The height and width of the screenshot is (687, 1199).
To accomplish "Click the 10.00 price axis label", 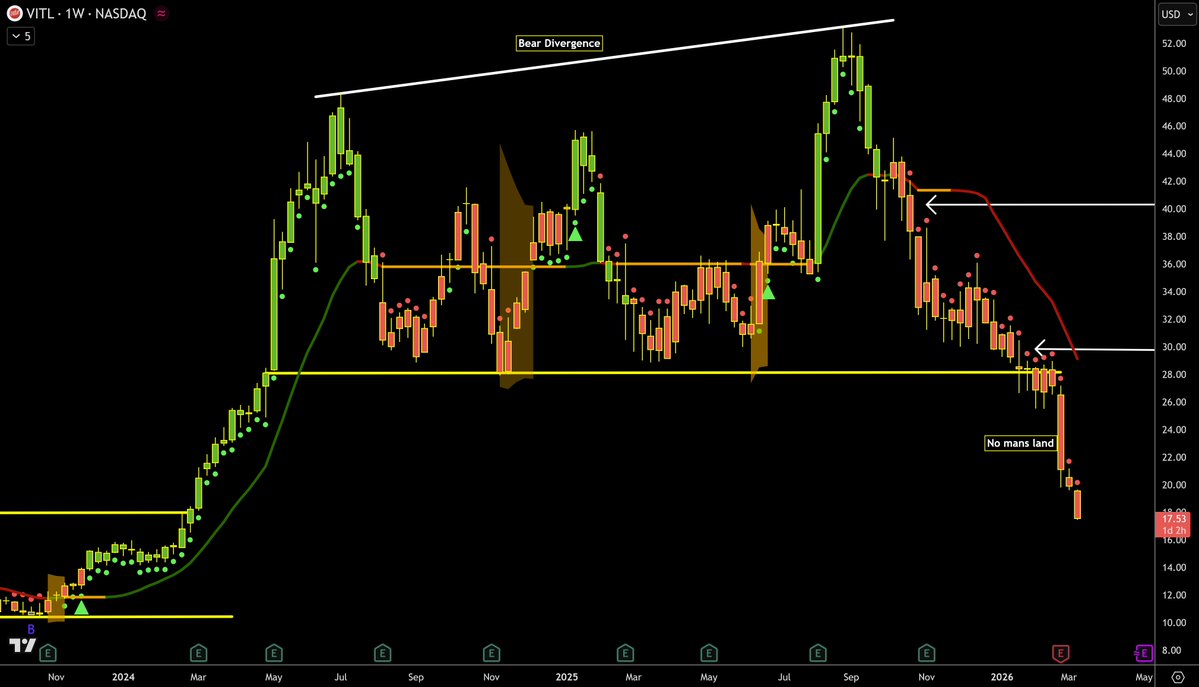I will point(1174,623).
